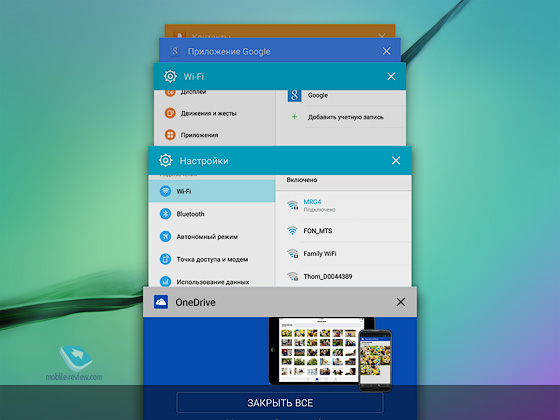Open Автономный режим setting
The image size is (560, 420).
[x=212, y=236]
